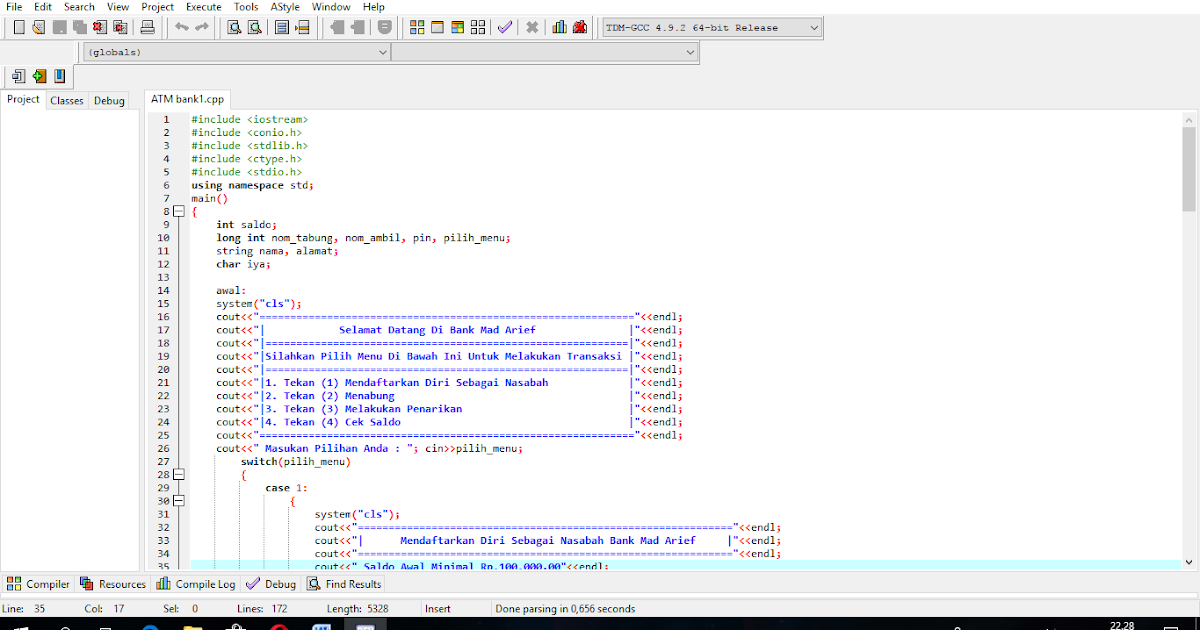This screenshot has width=1200, height=630.
Task: Undo the last edit
Action: click(182, 27)
